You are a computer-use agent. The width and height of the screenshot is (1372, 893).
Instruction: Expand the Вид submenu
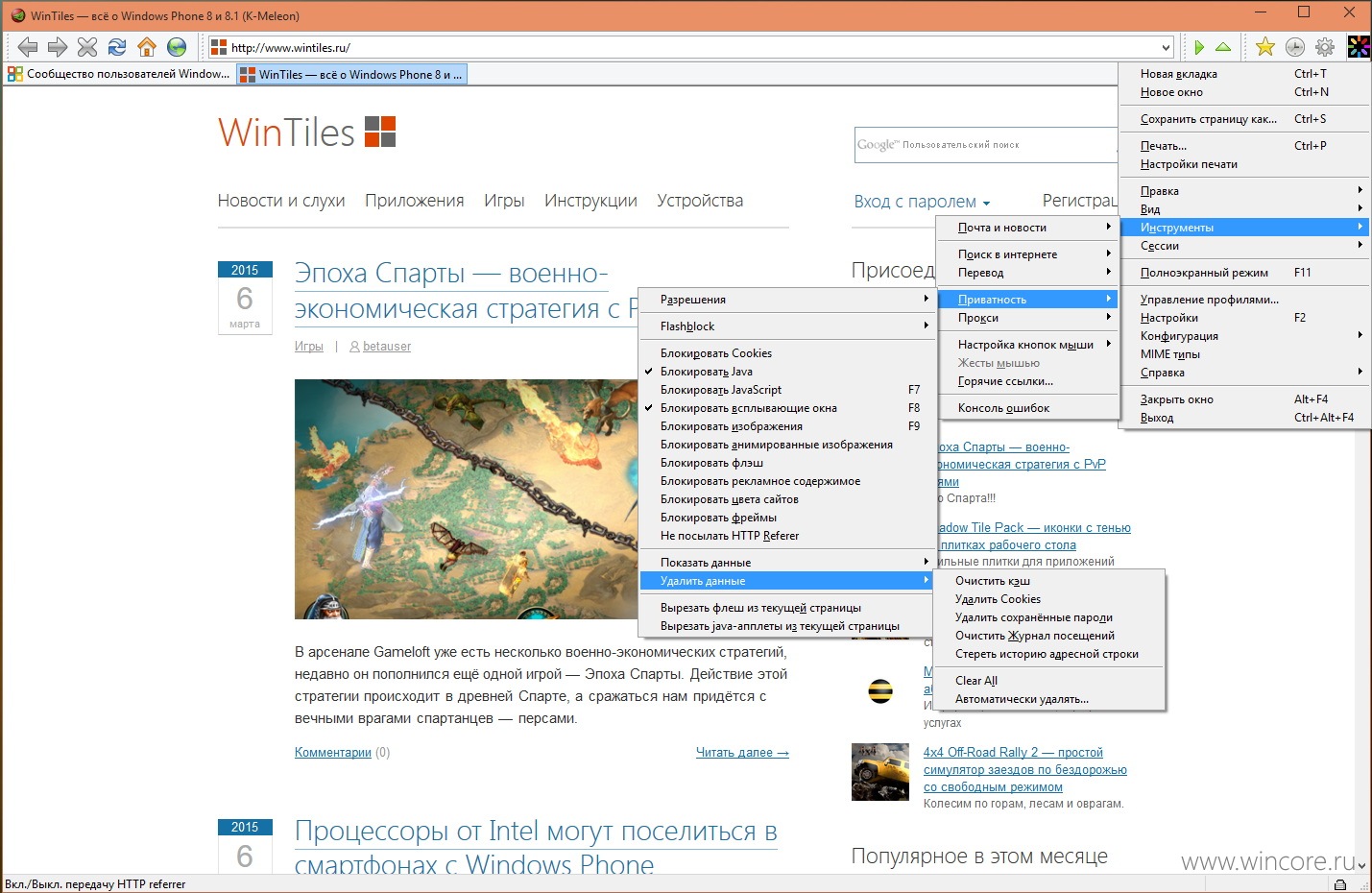click(1245, 209)
